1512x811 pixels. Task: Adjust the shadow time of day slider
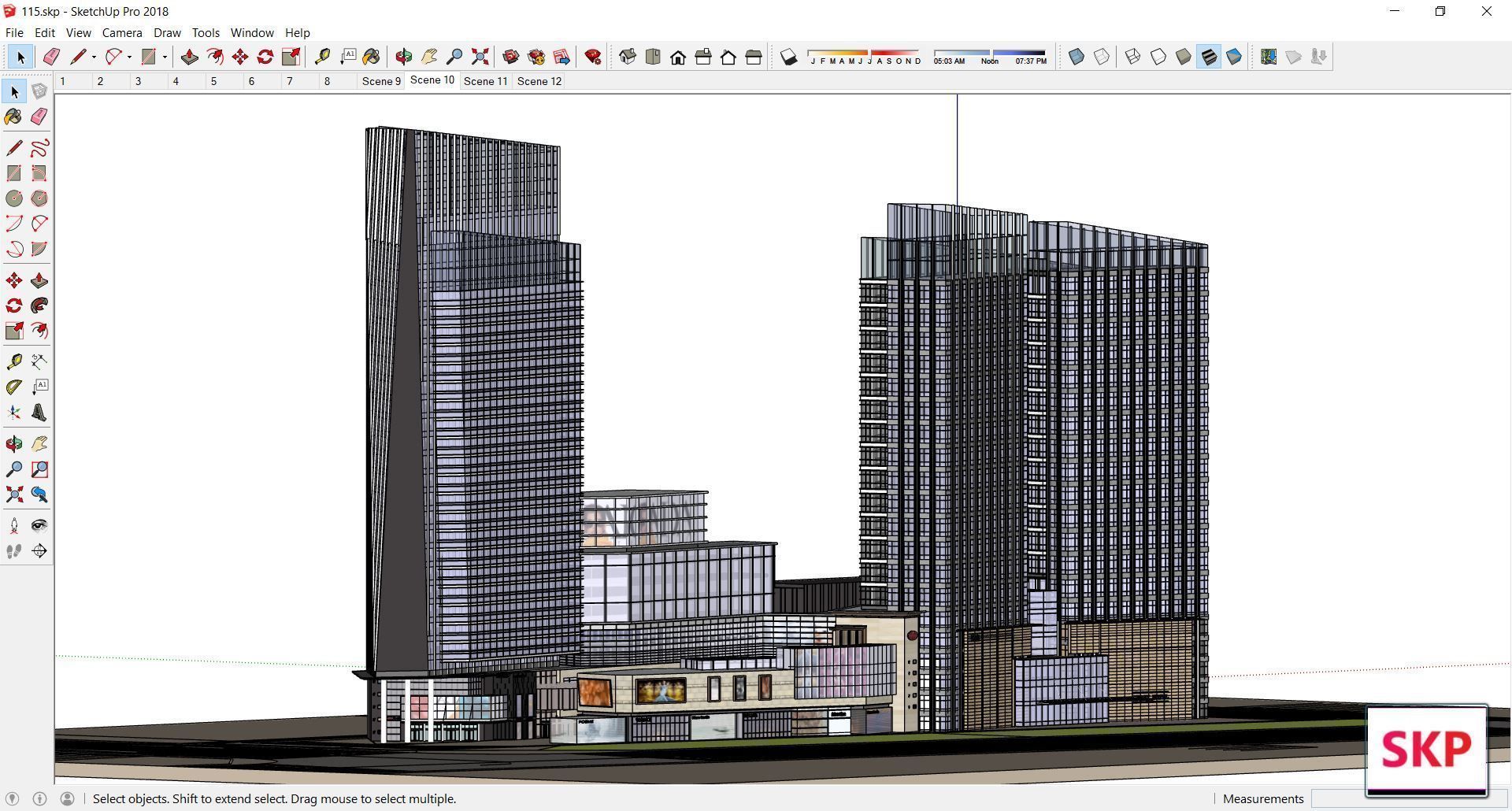click(990, 57)
